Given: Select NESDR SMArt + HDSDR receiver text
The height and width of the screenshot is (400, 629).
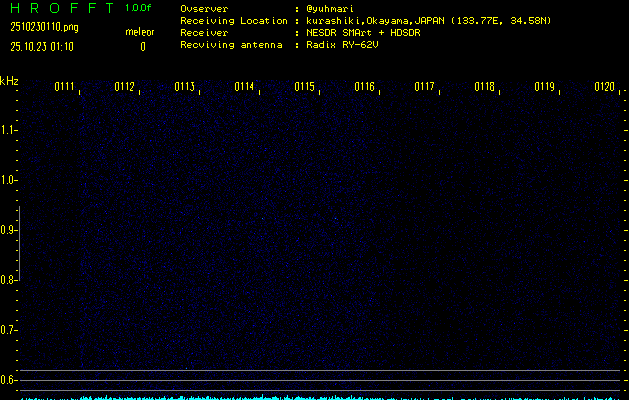Looking at the screenshot, I should click(x=363, y=33).
